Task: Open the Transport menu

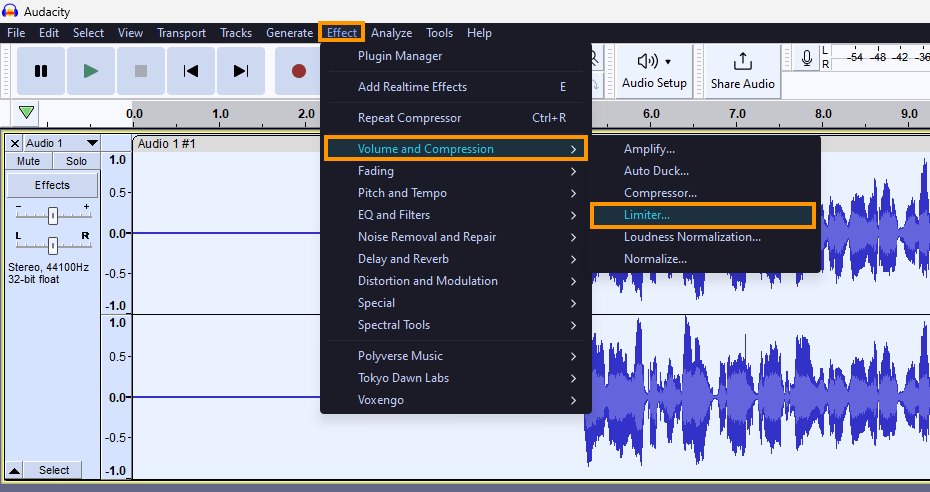Action: coord(181,33)
